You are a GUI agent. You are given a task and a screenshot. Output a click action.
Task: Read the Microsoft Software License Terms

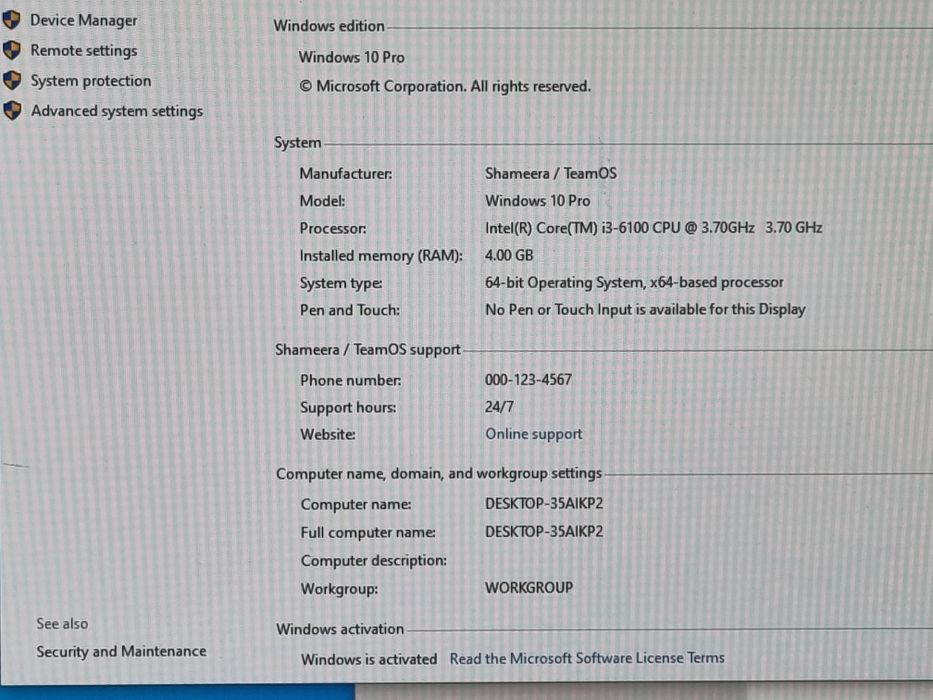pos(587,658)
